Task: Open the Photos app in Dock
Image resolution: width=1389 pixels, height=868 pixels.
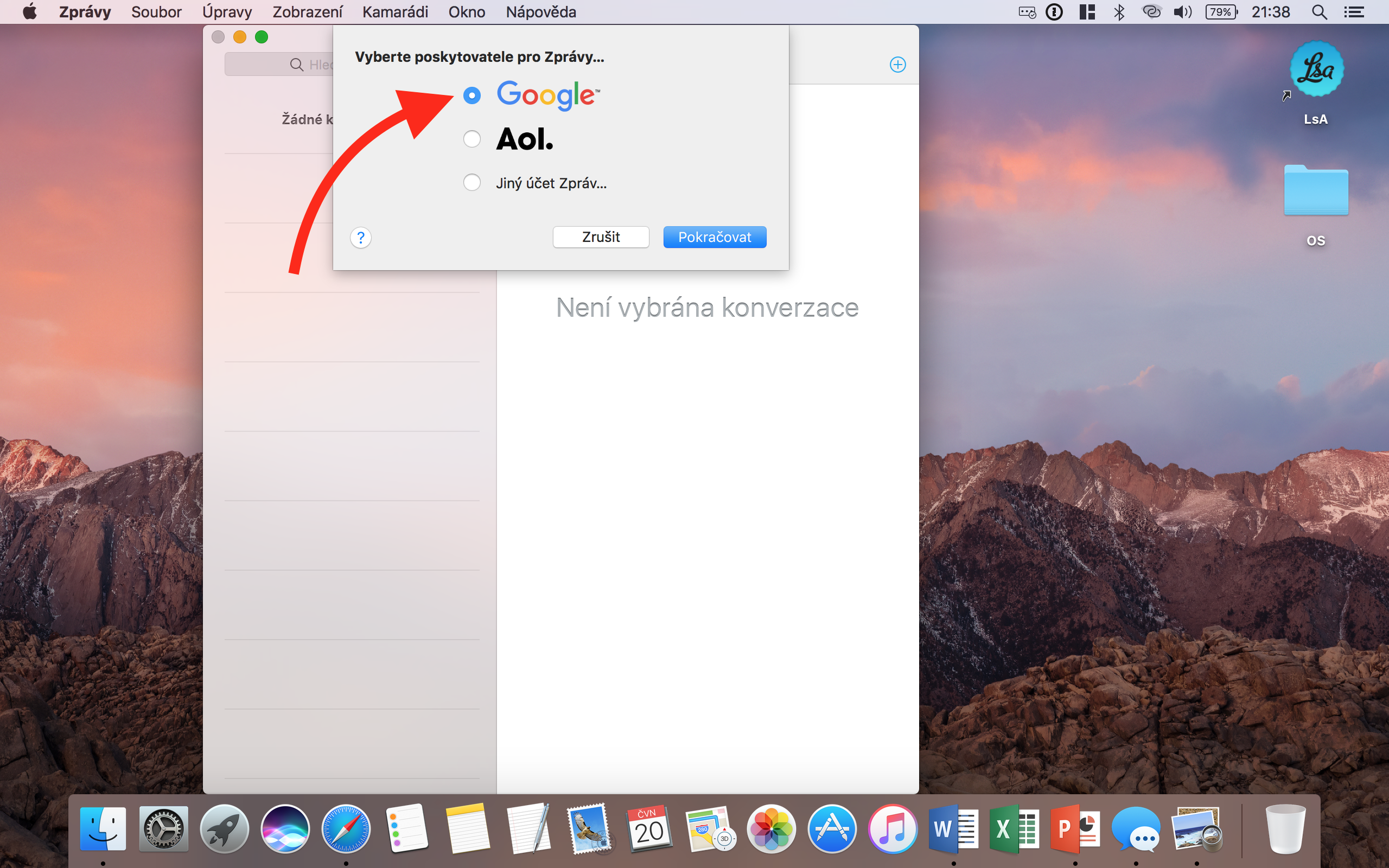Action: click(x=772, y=829)
